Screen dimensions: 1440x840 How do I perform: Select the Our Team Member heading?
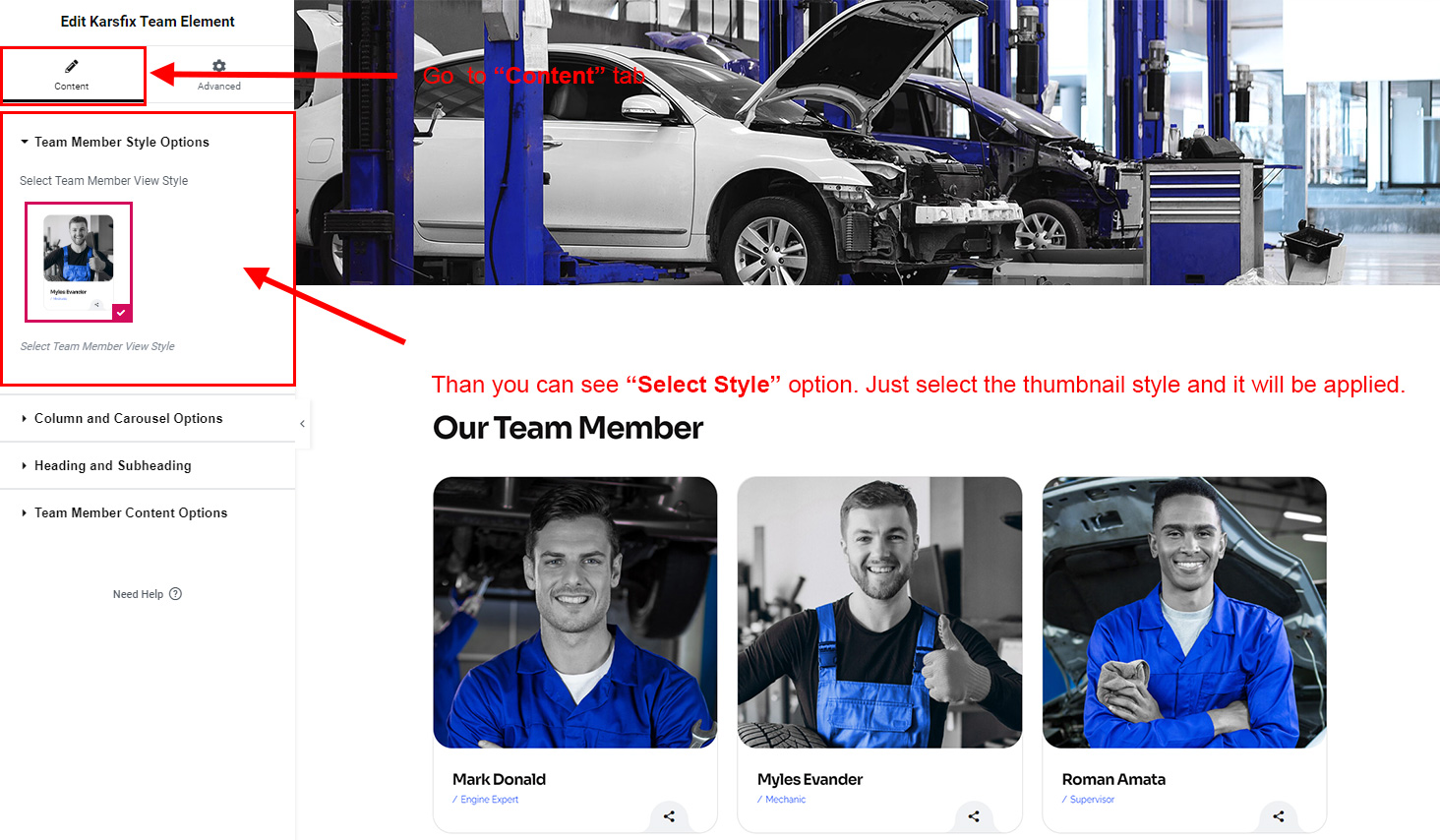coord(568,428)
